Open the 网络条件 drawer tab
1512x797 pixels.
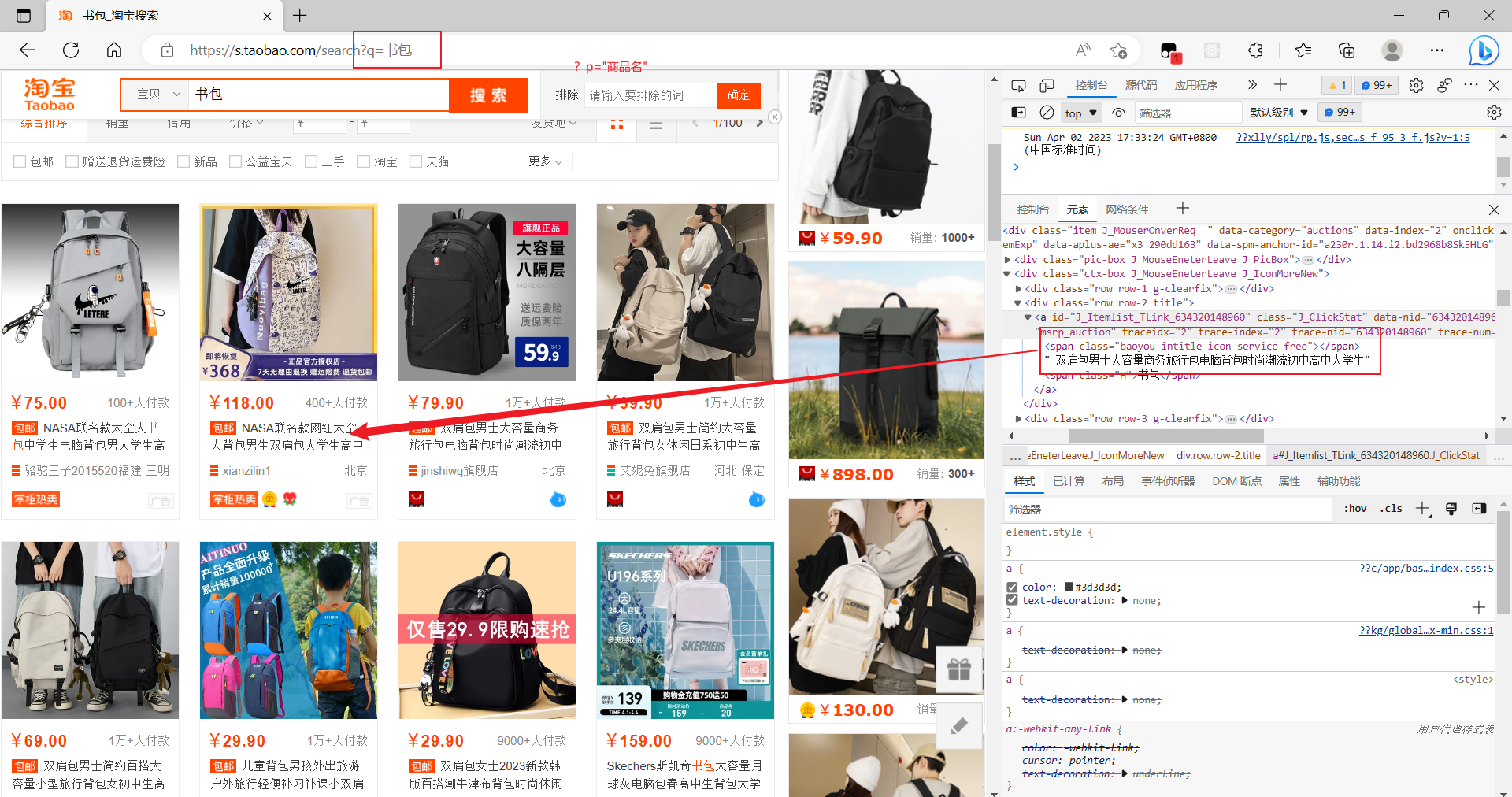pos(1127,209)
